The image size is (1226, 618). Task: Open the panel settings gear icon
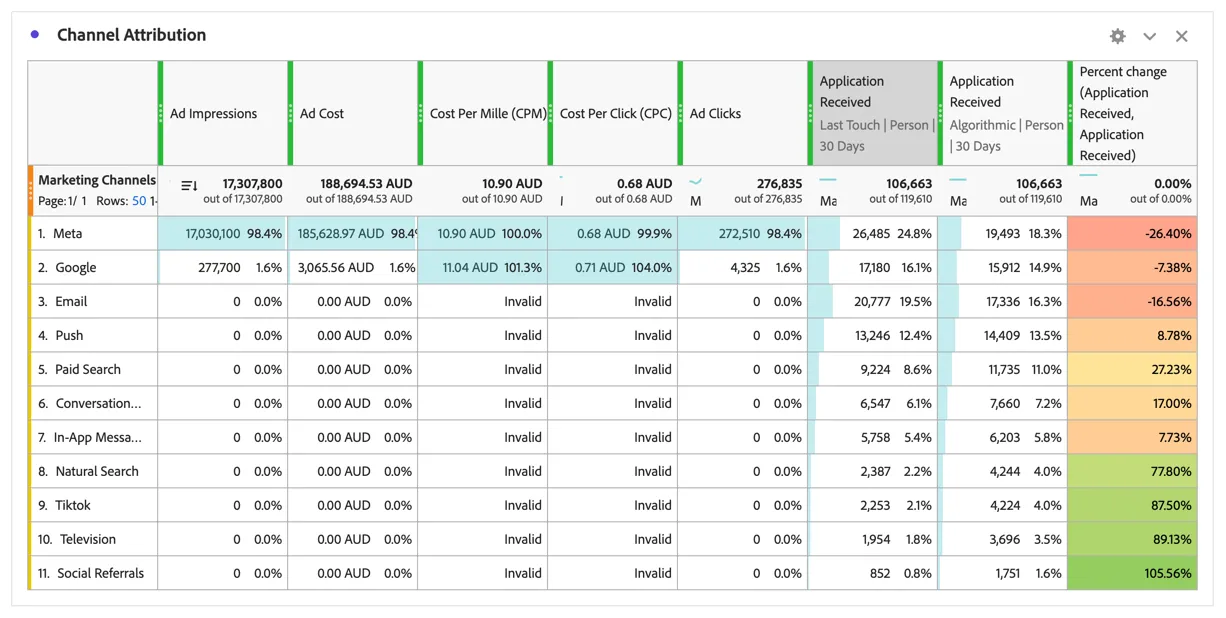1118,36
